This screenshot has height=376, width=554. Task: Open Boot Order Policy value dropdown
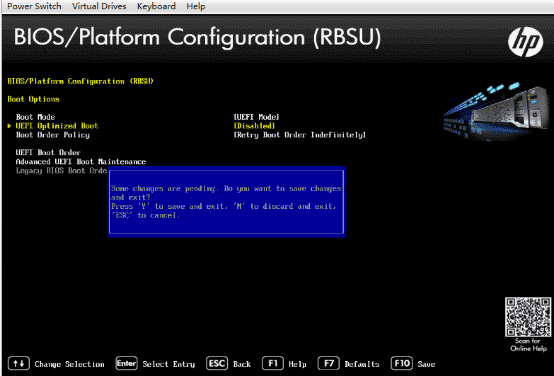300,135
